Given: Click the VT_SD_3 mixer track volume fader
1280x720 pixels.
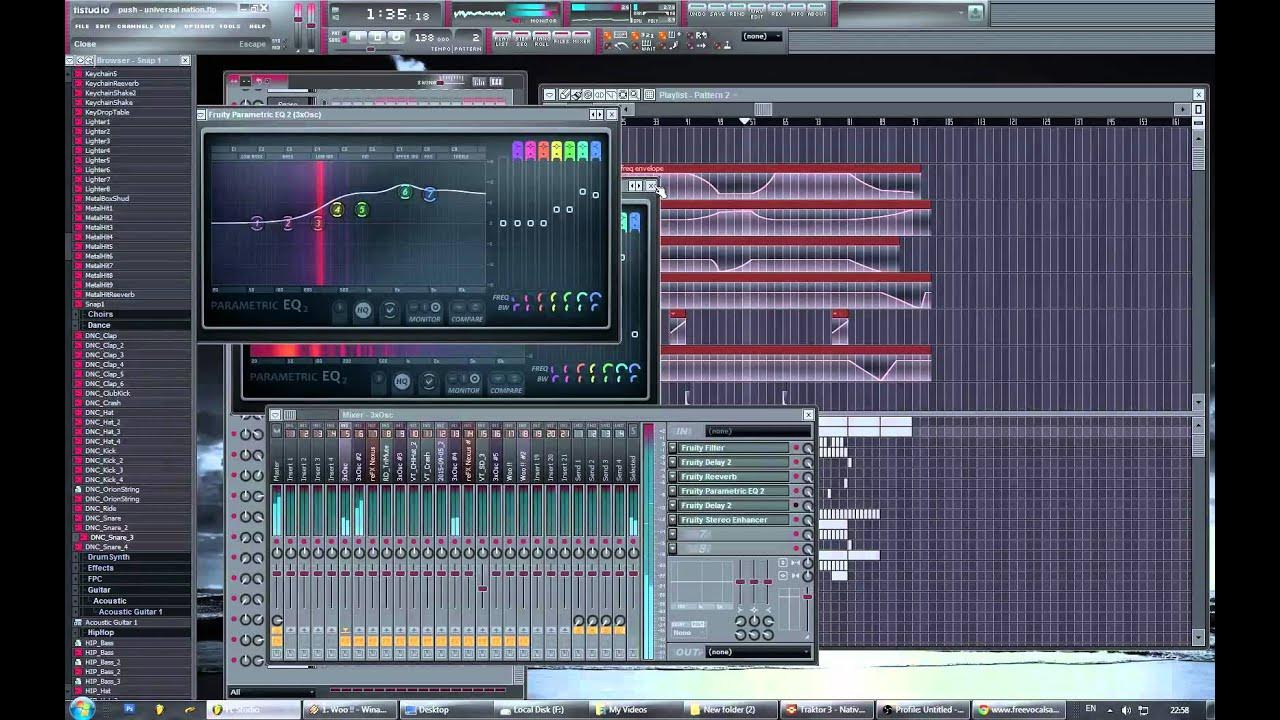Looking at the screenshot, I should pyautogui.click(x=482, y=588).
